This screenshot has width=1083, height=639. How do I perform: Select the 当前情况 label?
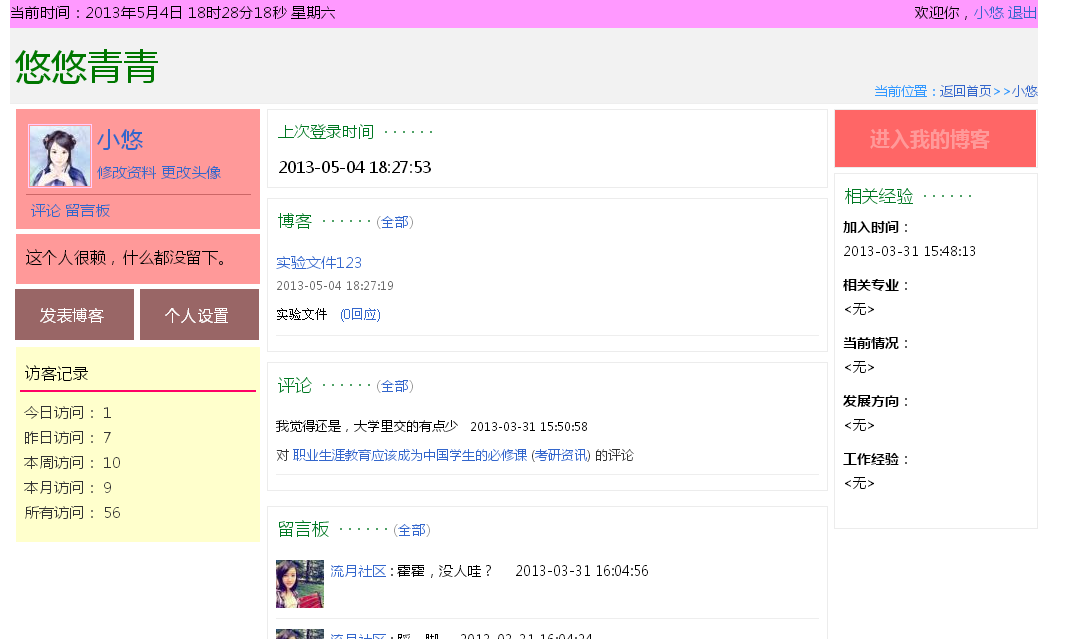[876, 343]
